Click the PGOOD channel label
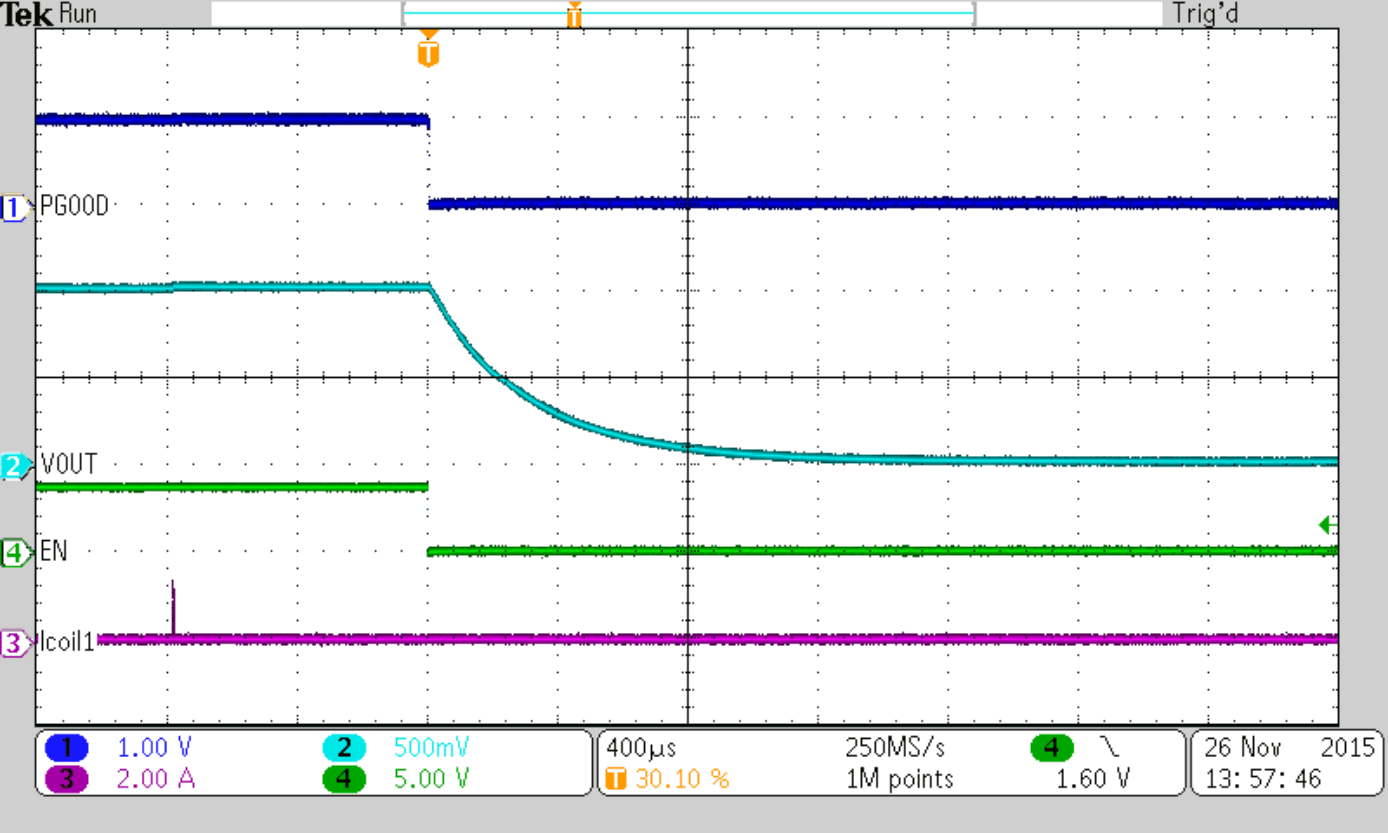1388x833 pixels. (x=74, y=207)
